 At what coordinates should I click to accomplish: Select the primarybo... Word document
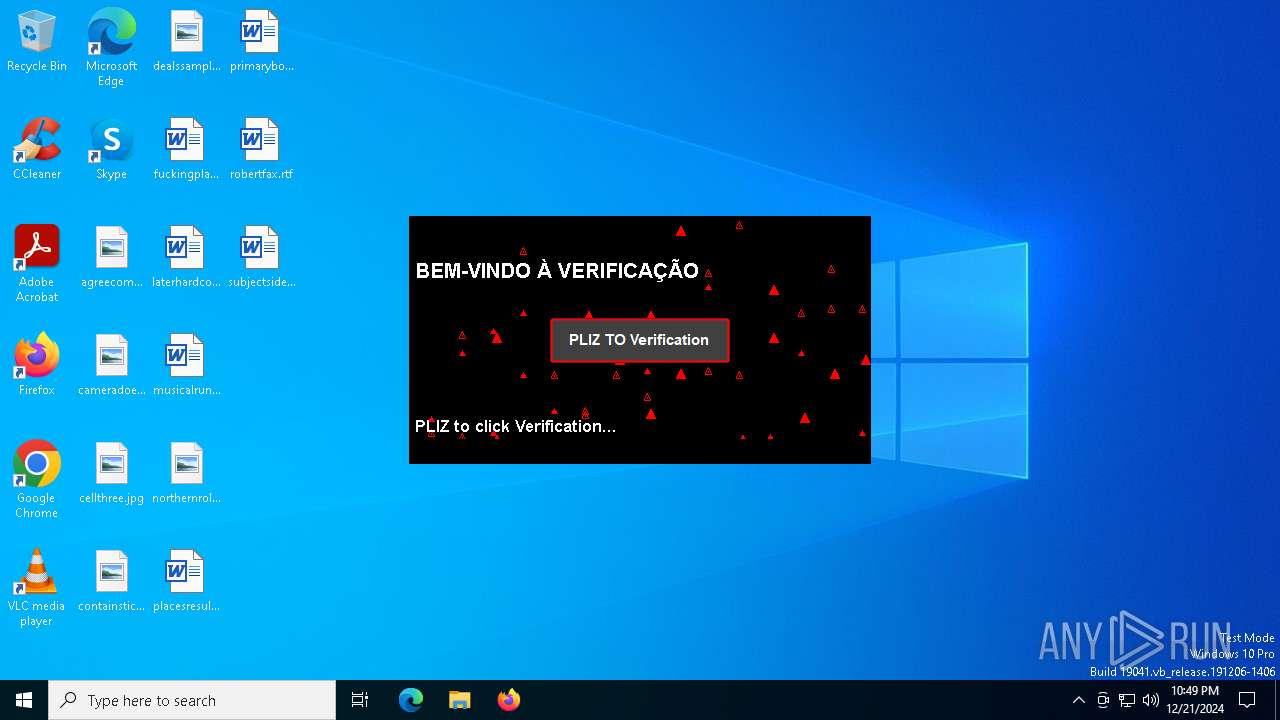(x=261, y=42)
